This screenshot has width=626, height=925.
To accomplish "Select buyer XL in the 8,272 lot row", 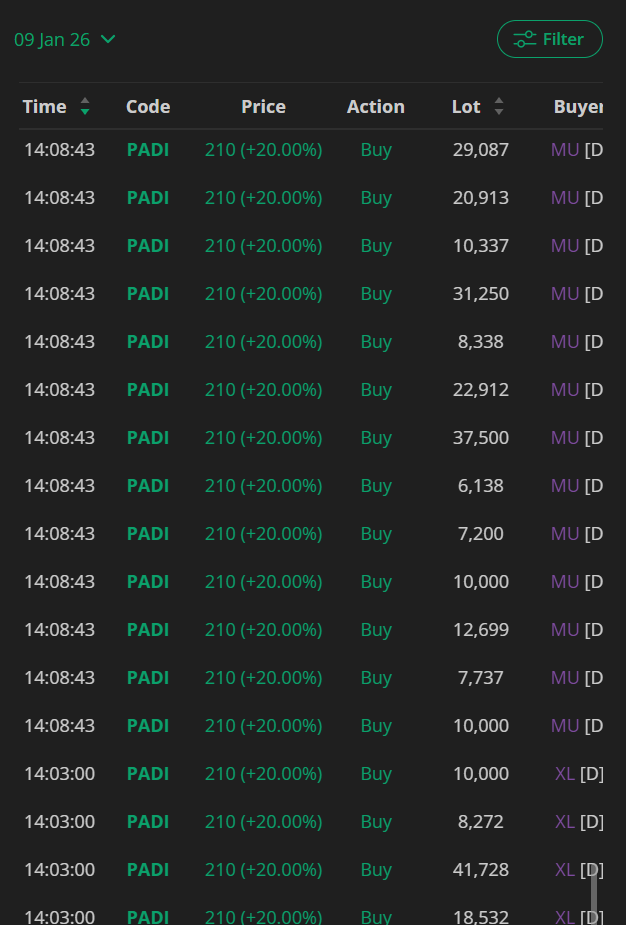I will pyautogui.click(x=565, y=822).
